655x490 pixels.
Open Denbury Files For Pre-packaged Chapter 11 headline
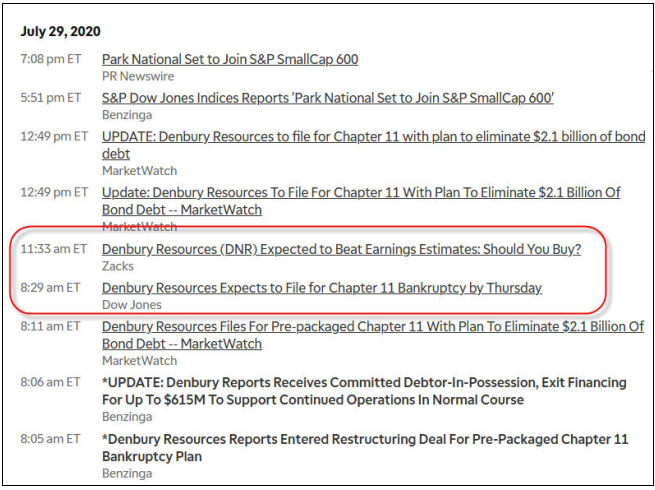373,335
